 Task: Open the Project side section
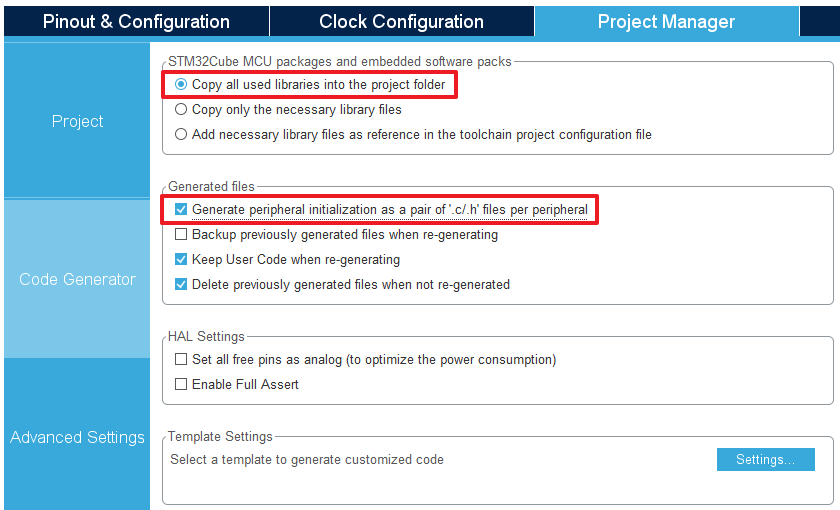[x=77, y=121]
